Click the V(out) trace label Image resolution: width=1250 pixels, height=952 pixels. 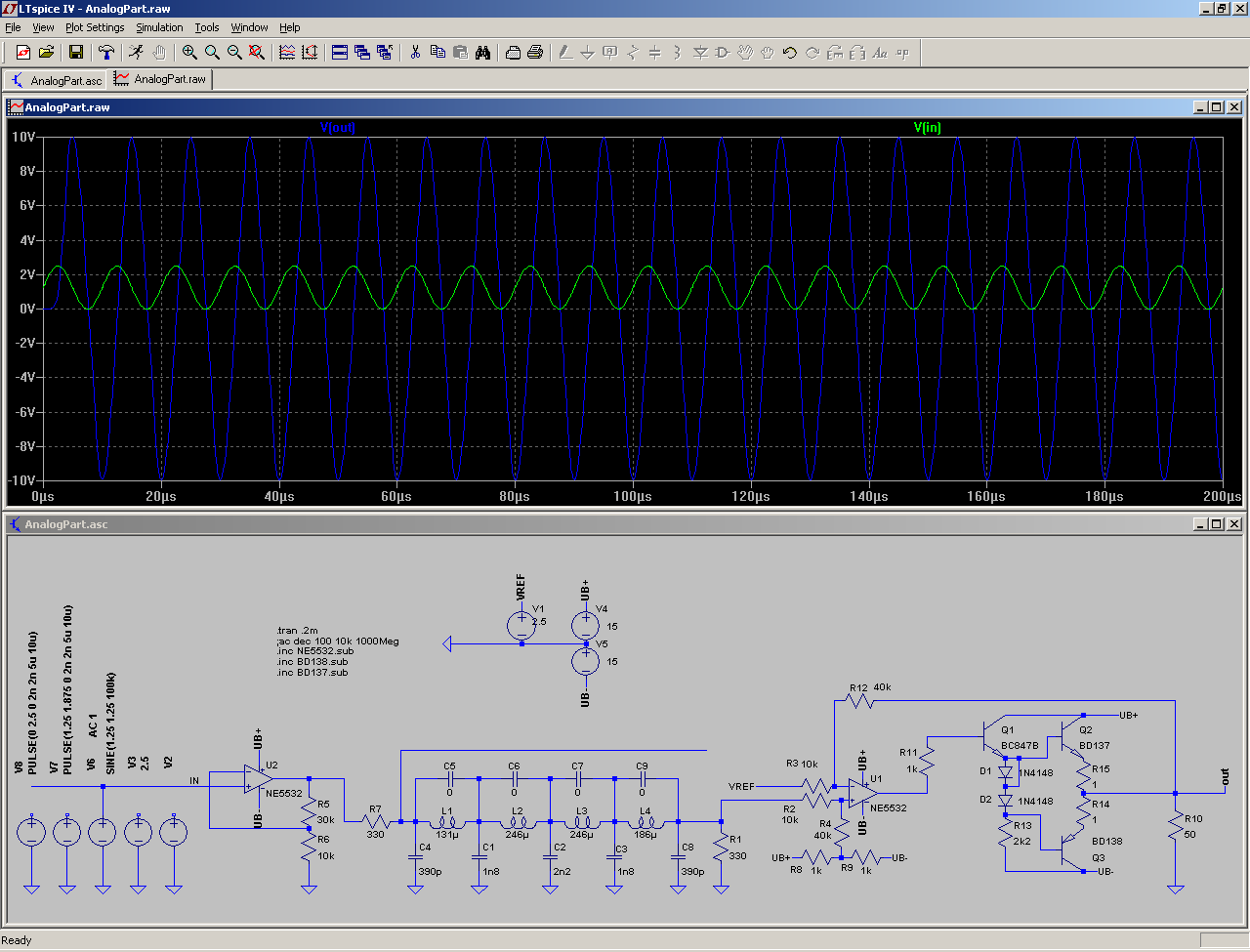(x=338, y=128)
